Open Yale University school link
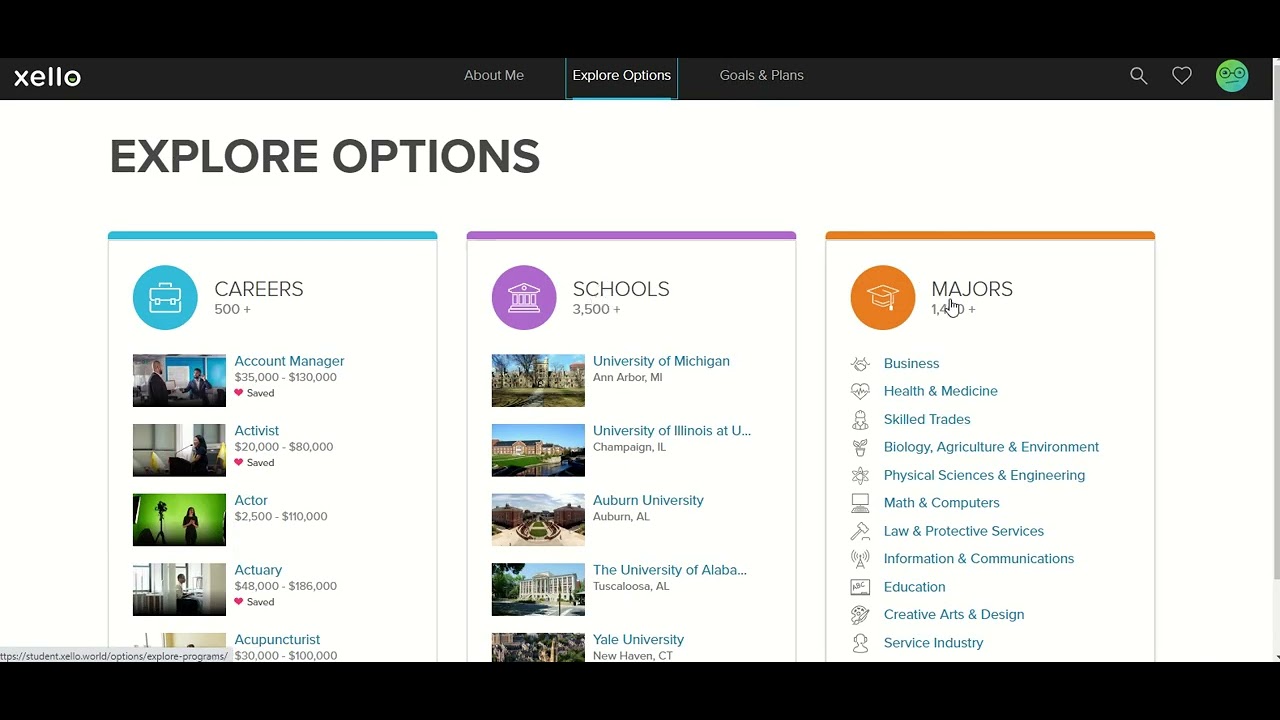1280x720 pixels. pos(638,640)
